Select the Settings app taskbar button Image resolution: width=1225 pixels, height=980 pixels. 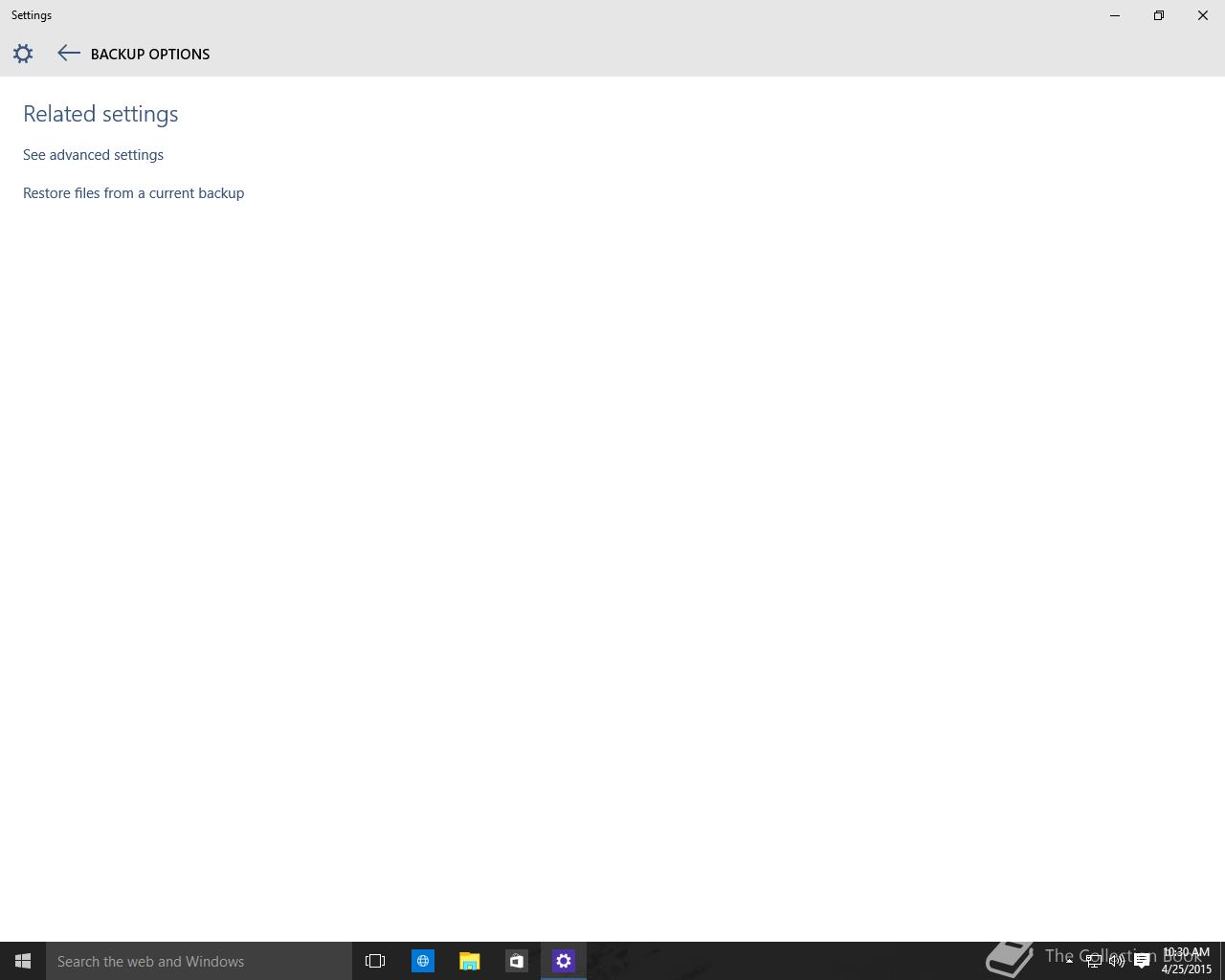point(564,961)
